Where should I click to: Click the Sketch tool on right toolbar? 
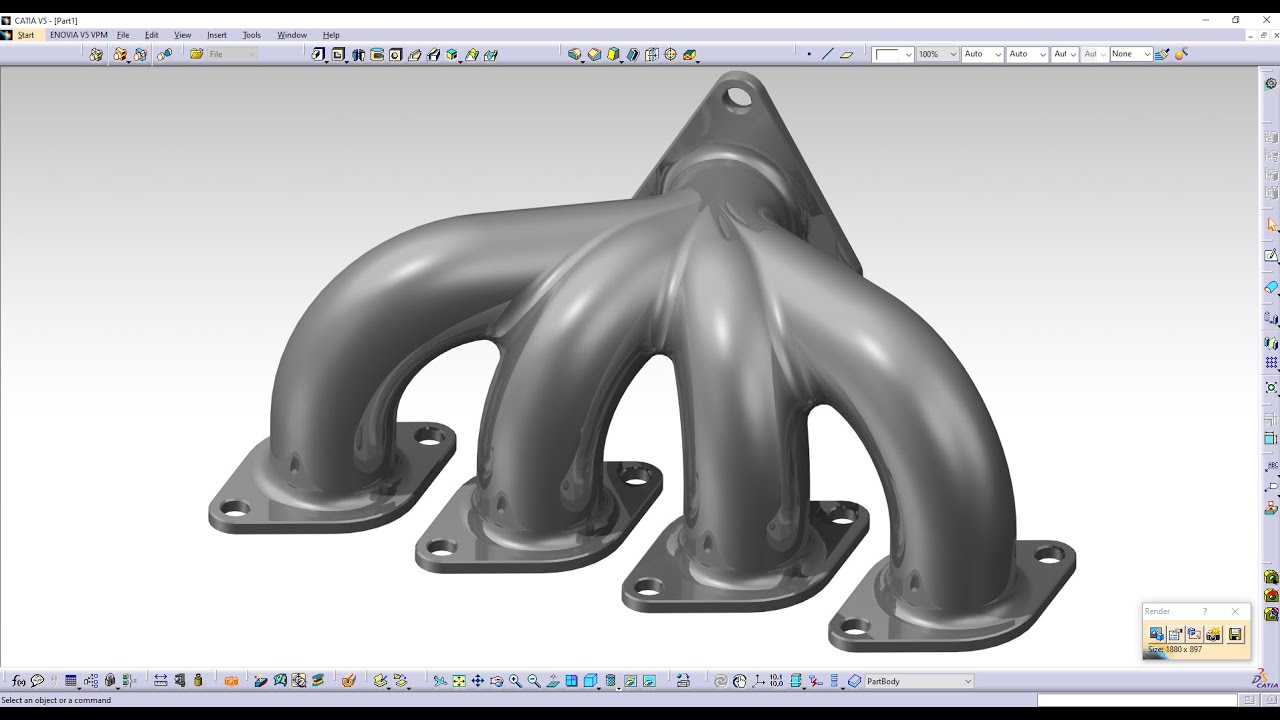(x=1271, y=256)
